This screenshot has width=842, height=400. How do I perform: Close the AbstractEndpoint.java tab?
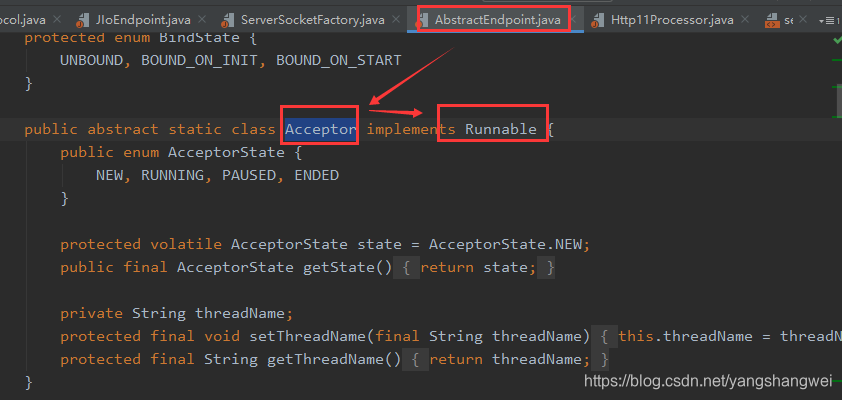[x=572, y=19]
